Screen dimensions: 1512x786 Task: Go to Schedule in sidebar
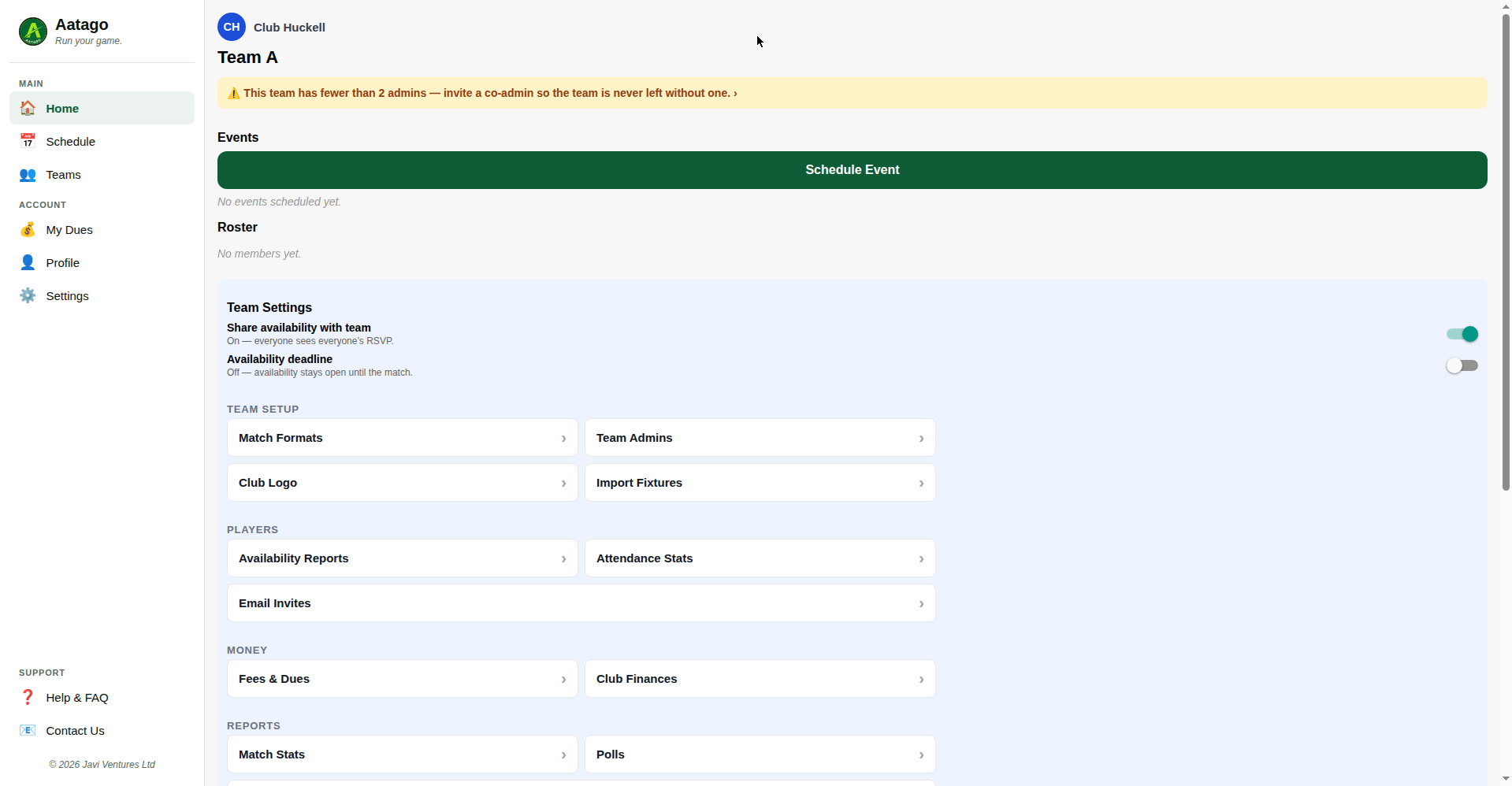tap(102, 141)
